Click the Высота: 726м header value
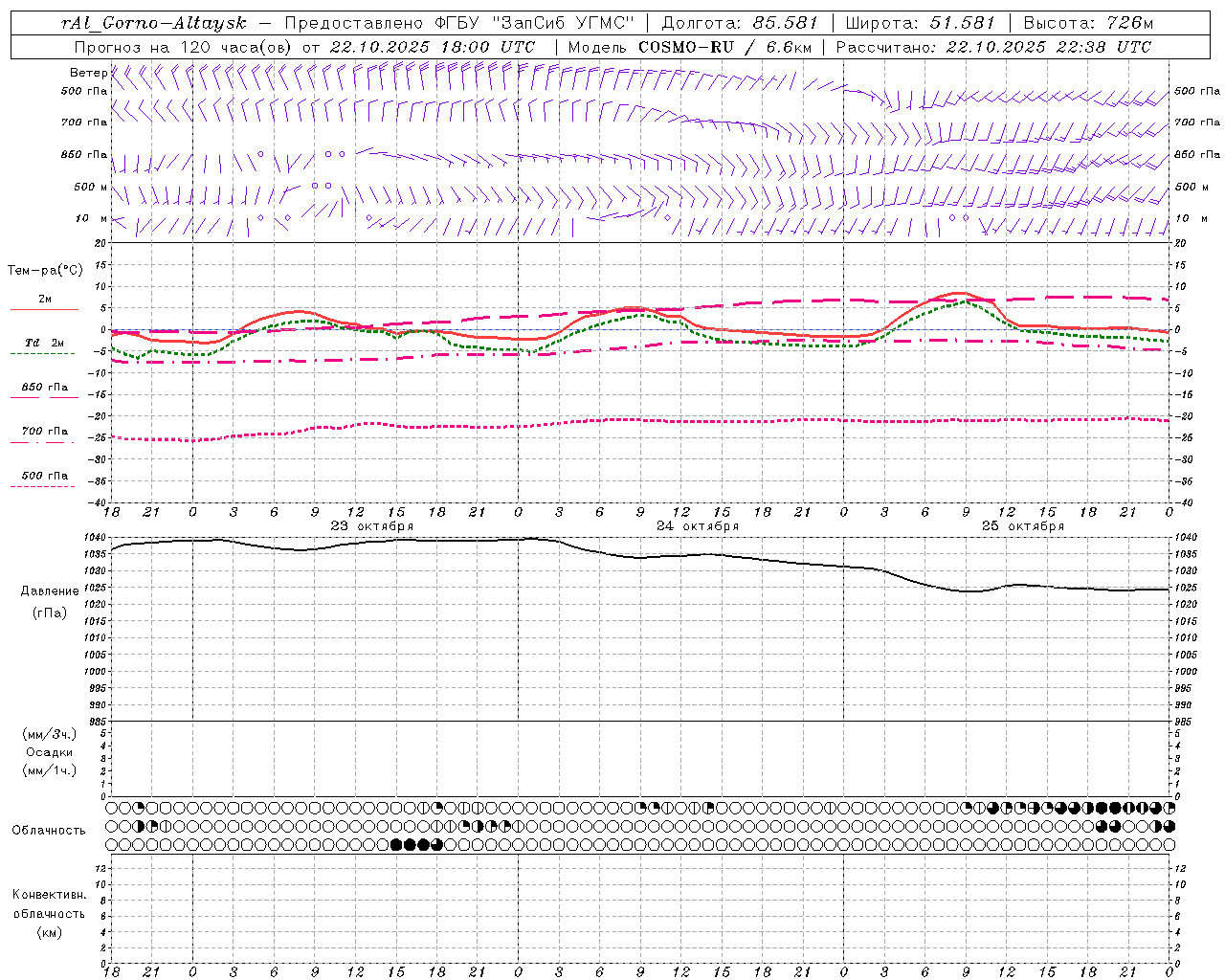The image size is (1225, 980). 1088,23
